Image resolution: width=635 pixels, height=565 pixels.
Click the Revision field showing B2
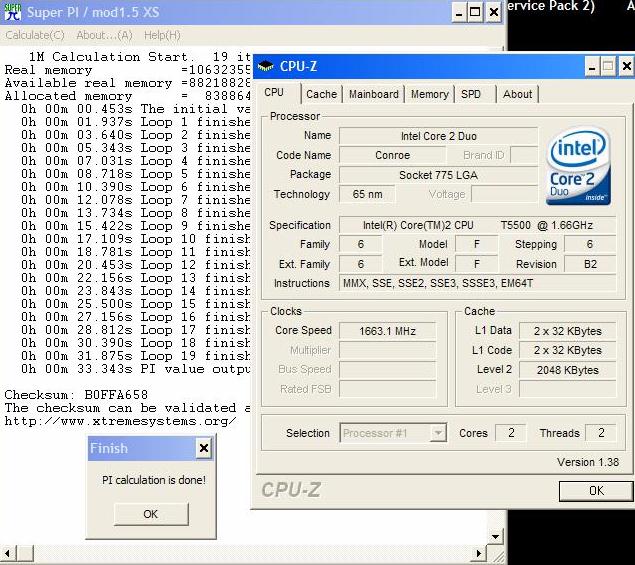click(x=590, y=264)
